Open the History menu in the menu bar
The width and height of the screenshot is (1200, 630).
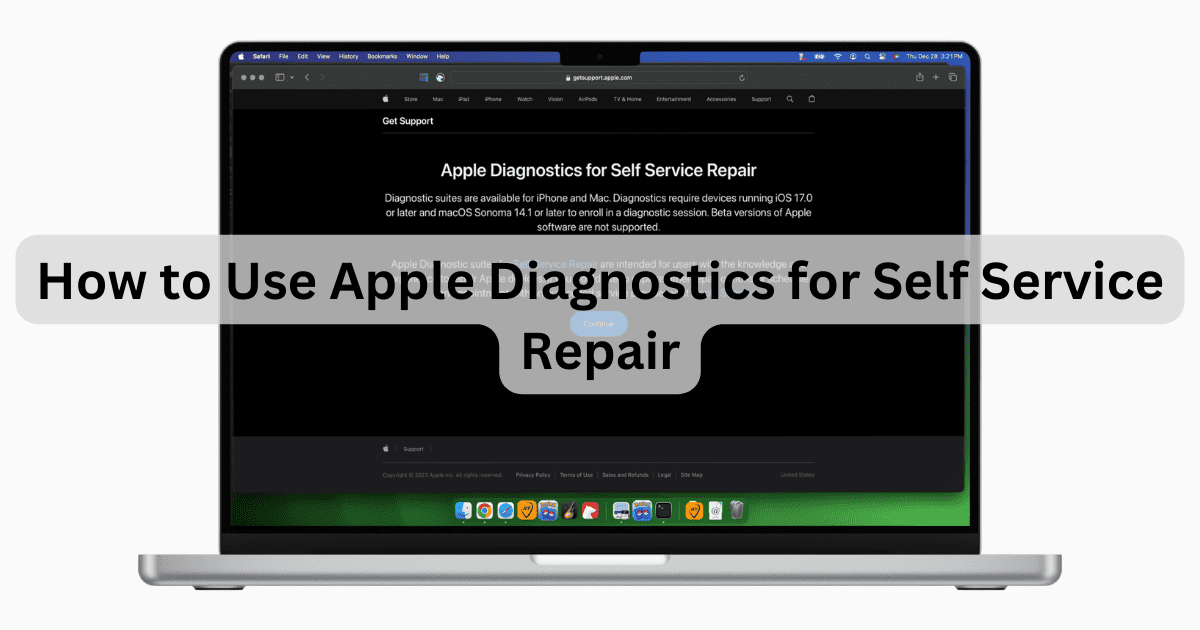tap(348, 56)
